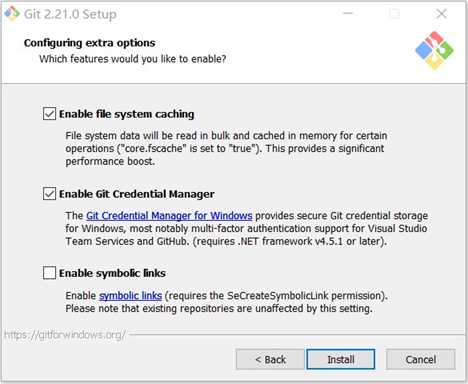Click the colorful Git logo in the header
This screenshot has height=384, width=468.
tap(434, 50)
